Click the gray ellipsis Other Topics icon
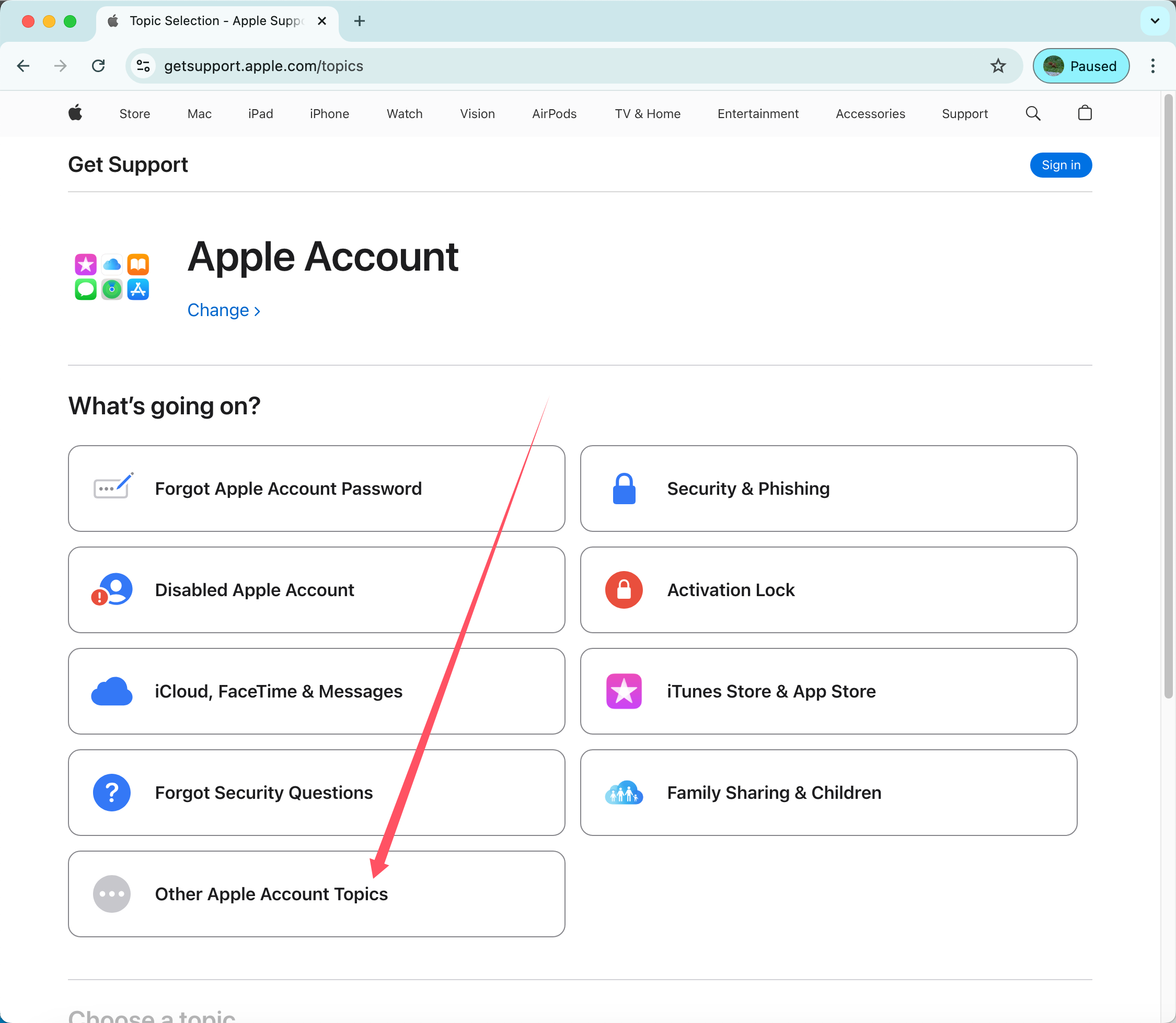This screenshot has height=1023, width=1176. [x=112, y=894]
